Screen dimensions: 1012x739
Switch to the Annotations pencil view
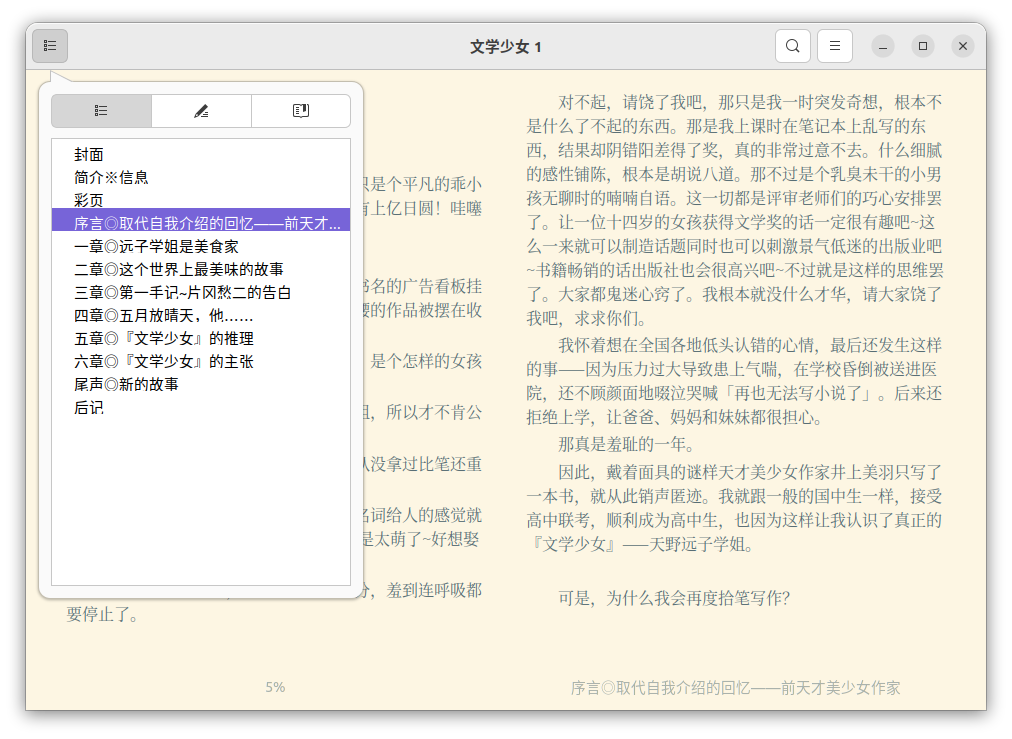pyautogui.click(x=200, y=110)
